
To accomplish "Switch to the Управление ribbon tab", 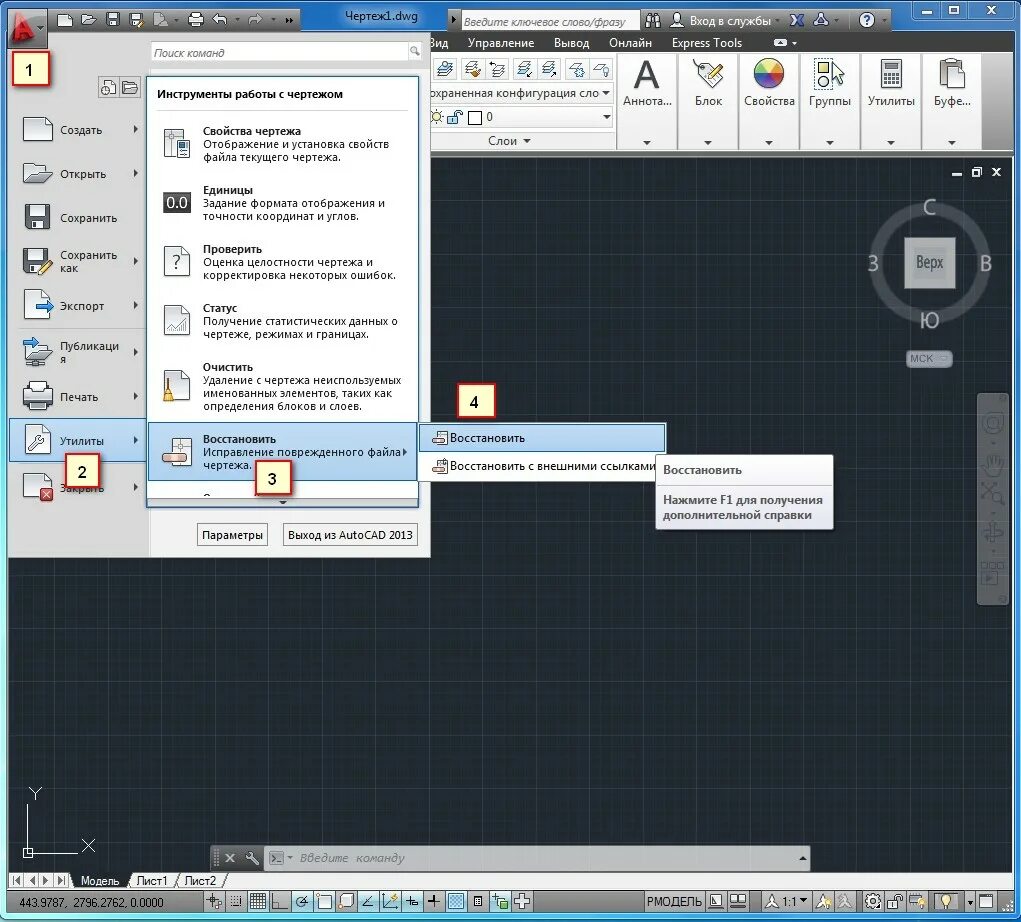I will (x=501, y=43).
